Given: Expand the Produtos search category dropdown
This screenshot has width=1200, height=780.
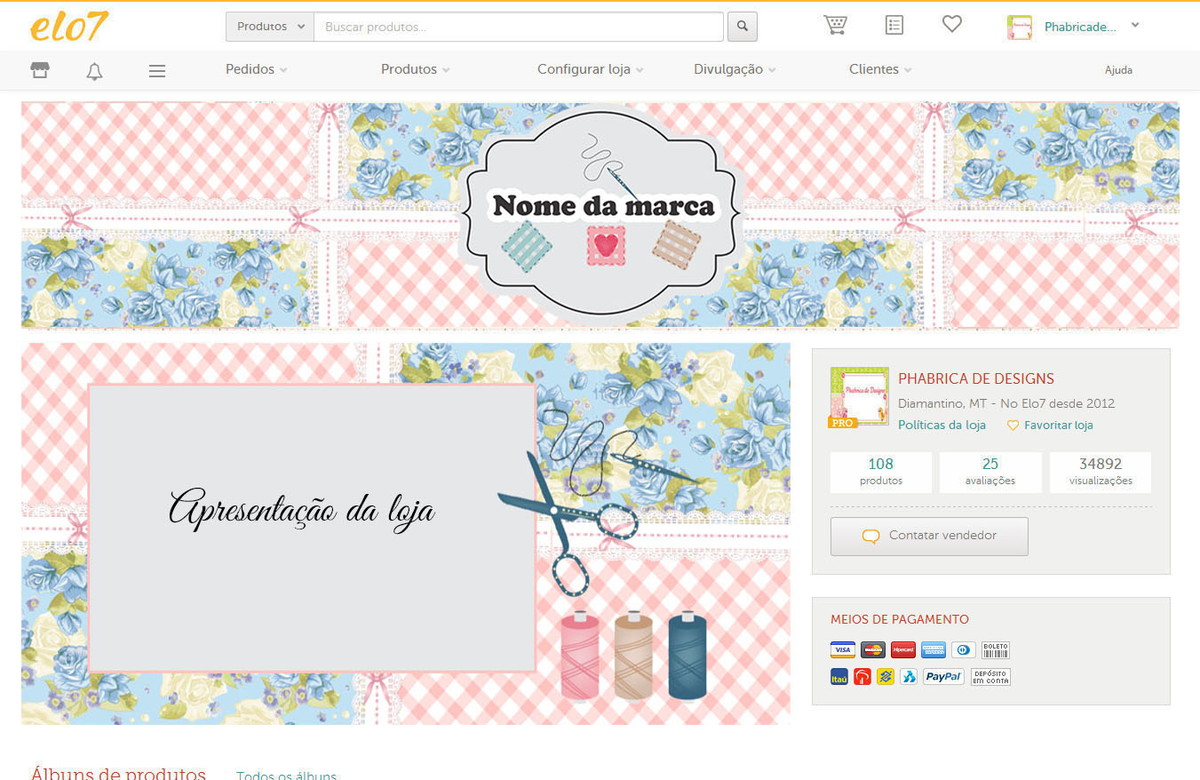Looking at the screenshot, I should pyautogui.click(x=270, y=27).
